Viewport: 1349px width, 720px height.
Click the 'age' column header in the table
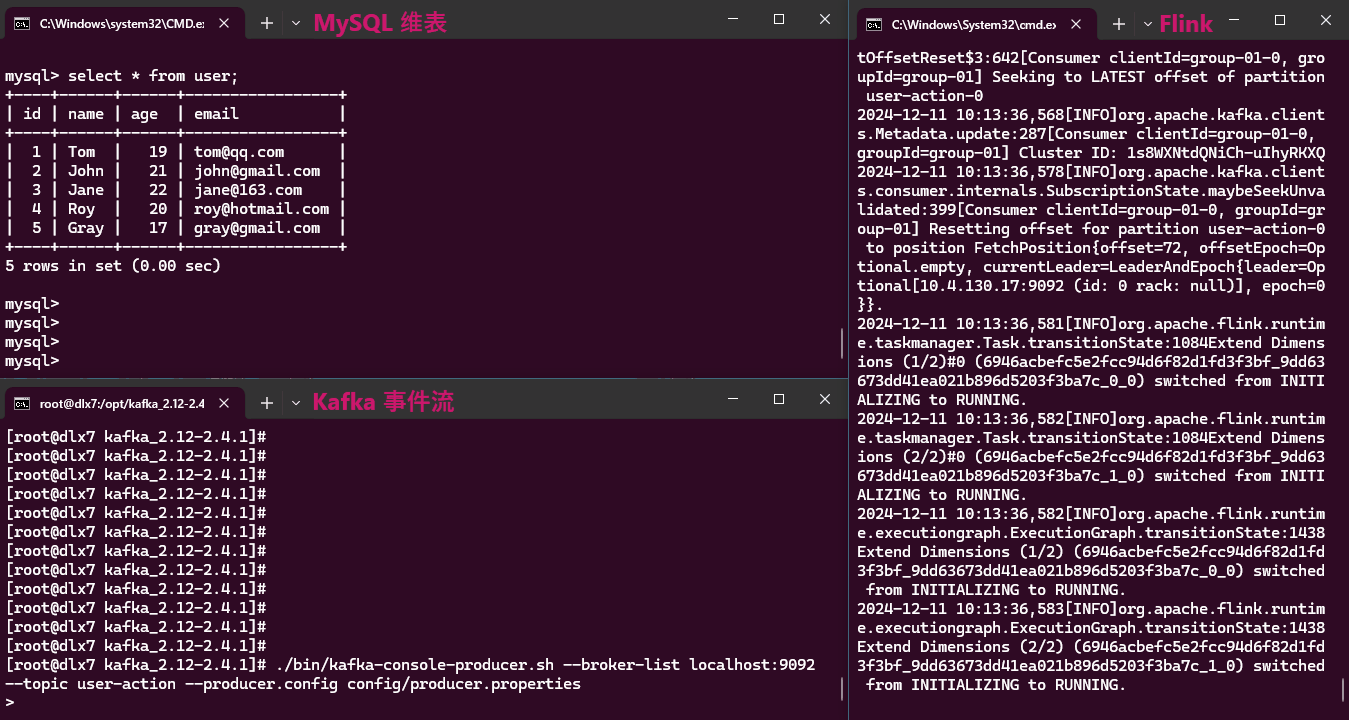[x=144, y=114]
